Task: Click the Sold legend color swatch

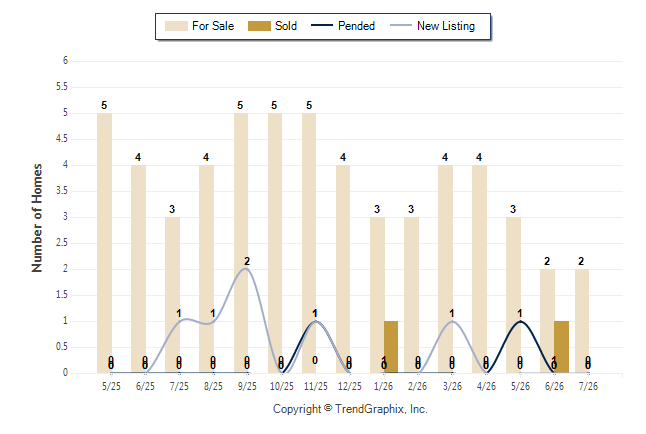Action: point(259,26)
